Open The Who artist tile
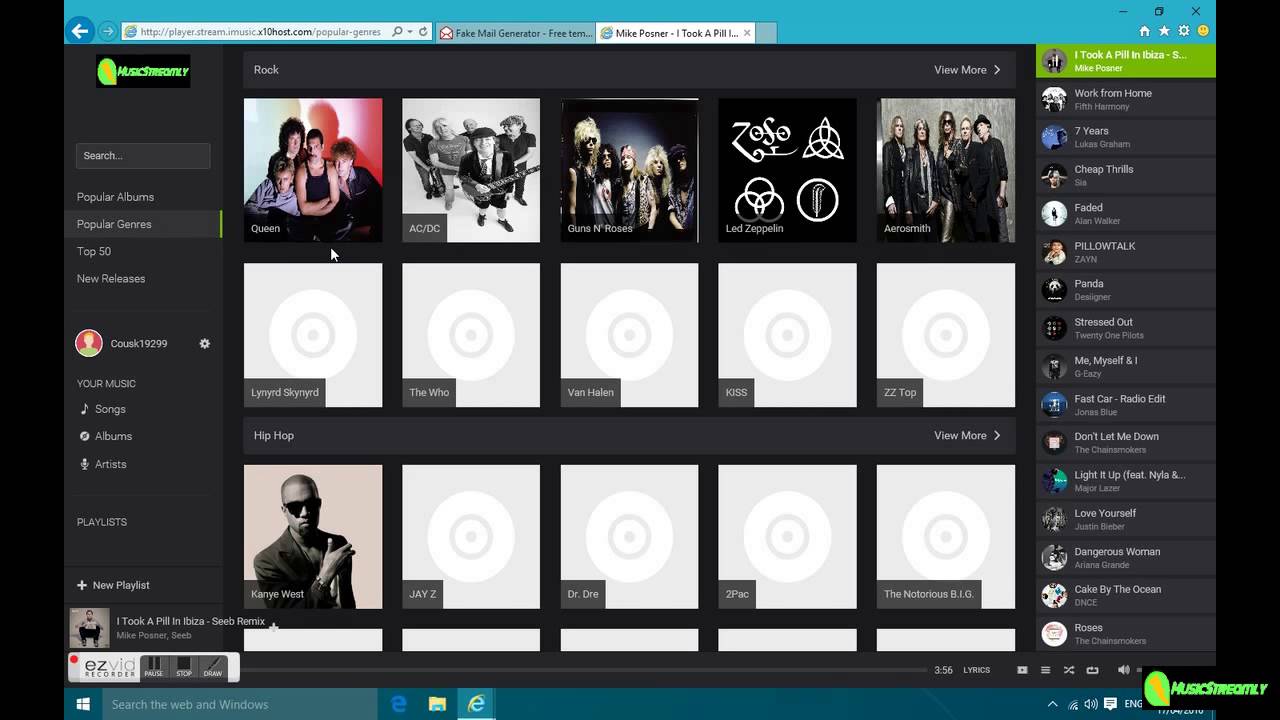Image resolution: width=1280 pixels, height=720 pixels. point(471,335)
